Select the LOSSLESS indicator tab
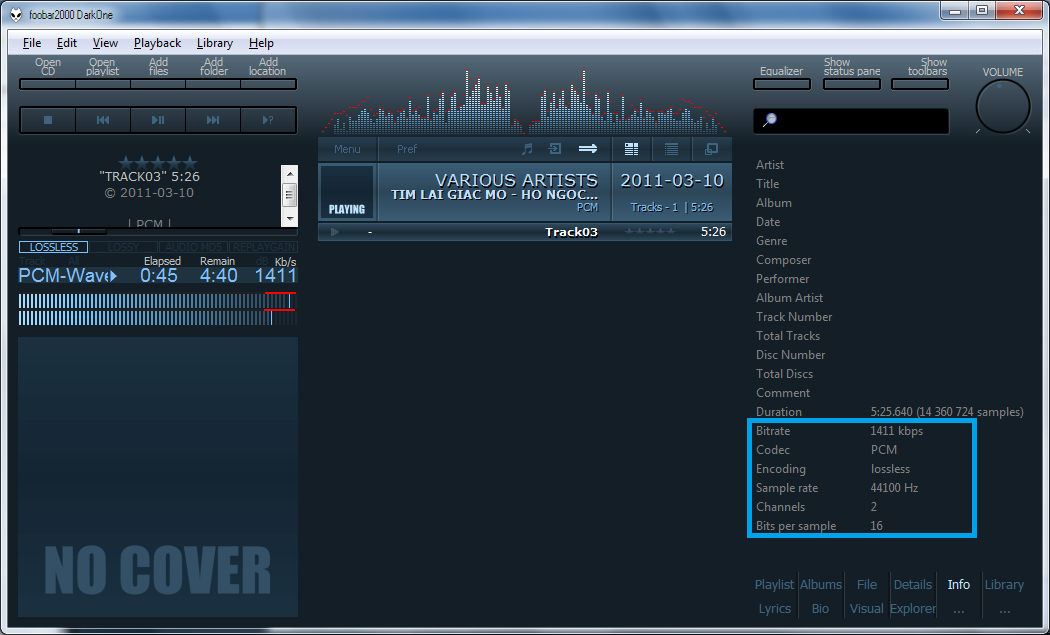The height and width of the screenshot is (635, 1050). click(54, 247)
